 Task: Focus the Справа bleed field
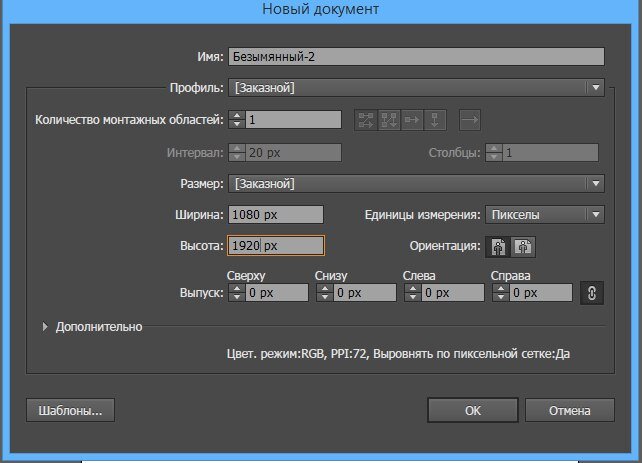coord(541,293)
